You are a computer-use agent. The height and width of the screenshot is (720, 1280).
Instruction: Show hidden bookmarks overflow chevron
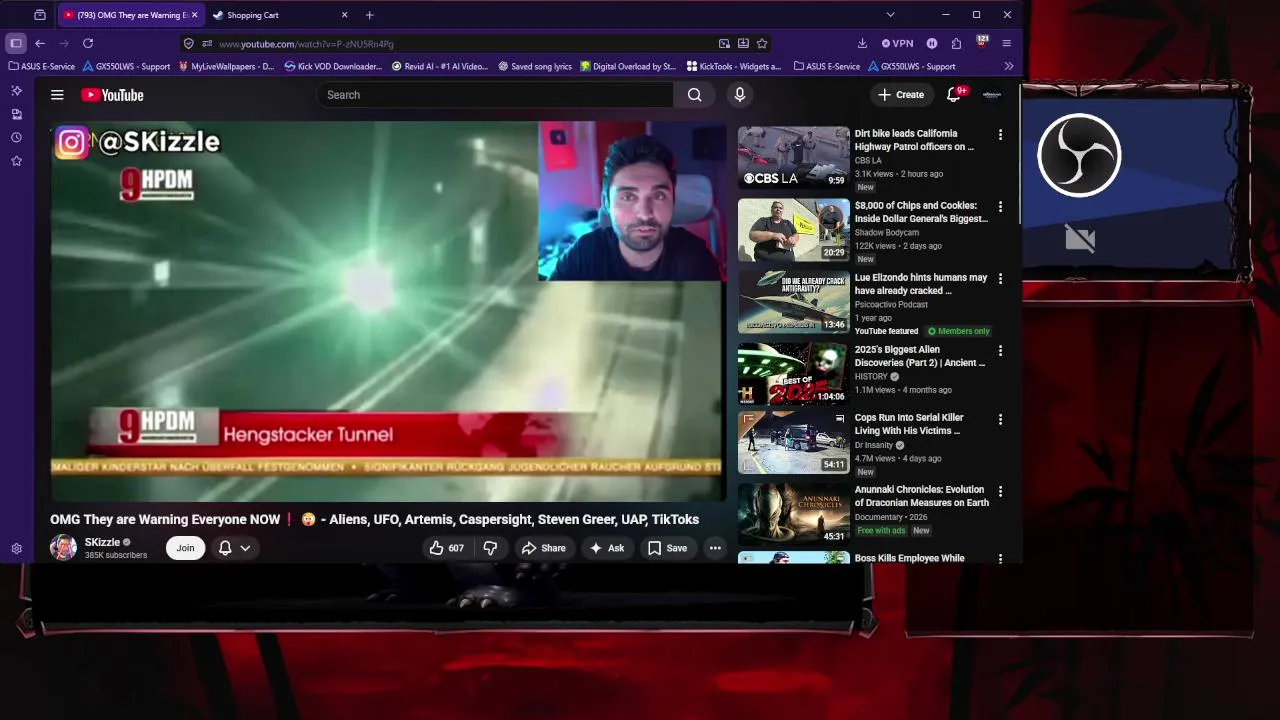[x=1008, y=66]
